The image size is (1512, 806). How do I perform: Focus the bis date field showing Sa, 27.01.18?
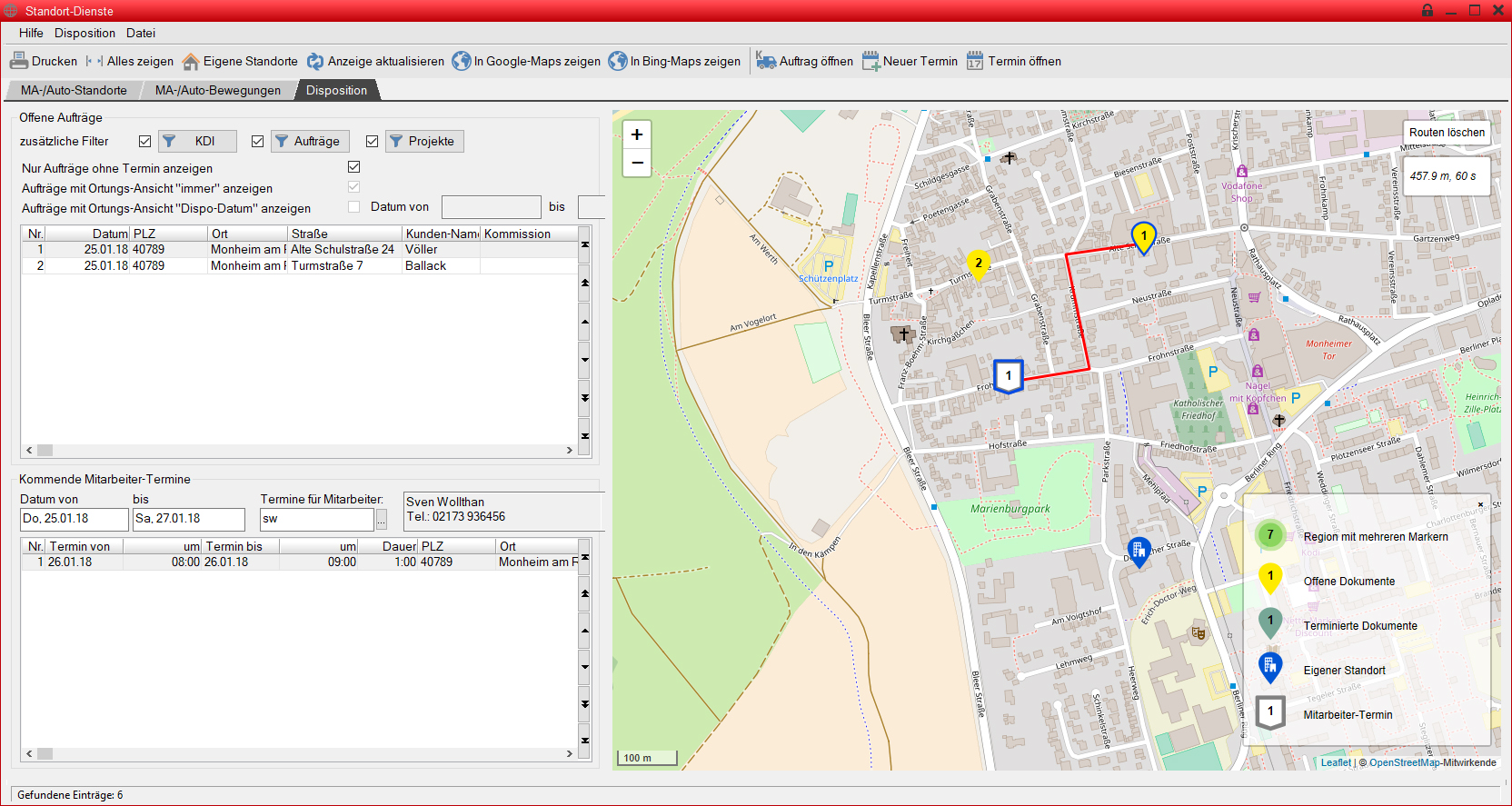click(x=189, y=519)
